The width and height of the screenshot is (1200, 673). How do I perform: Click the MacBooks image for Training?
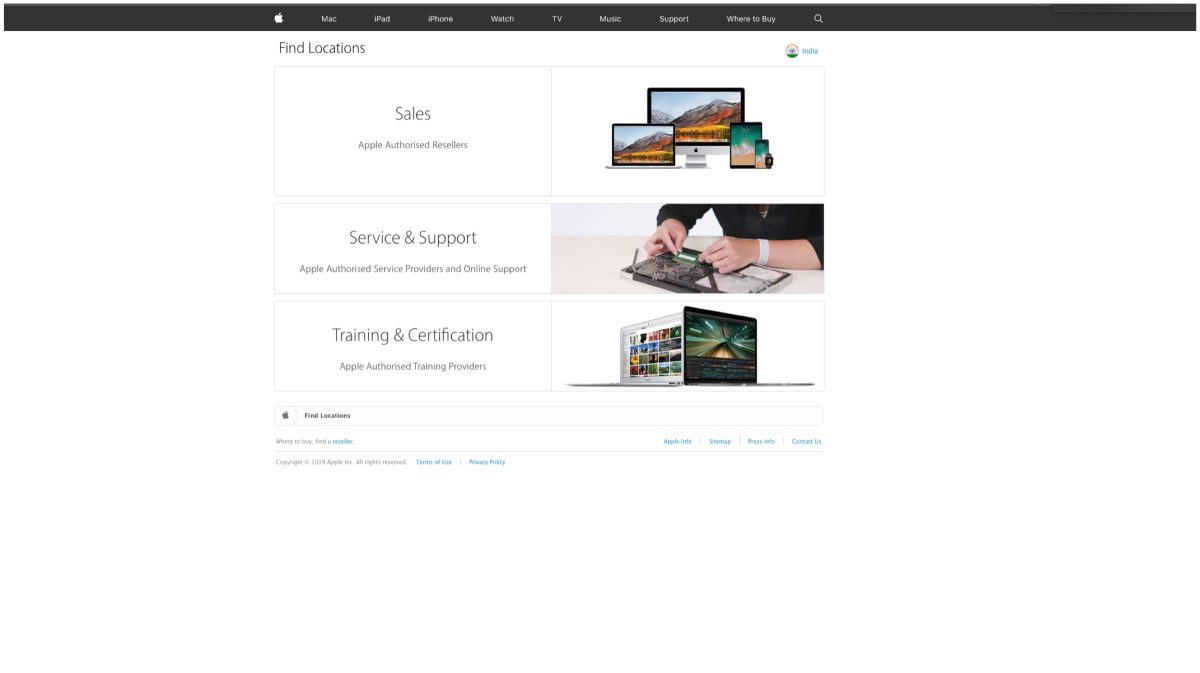coord(688,346)
